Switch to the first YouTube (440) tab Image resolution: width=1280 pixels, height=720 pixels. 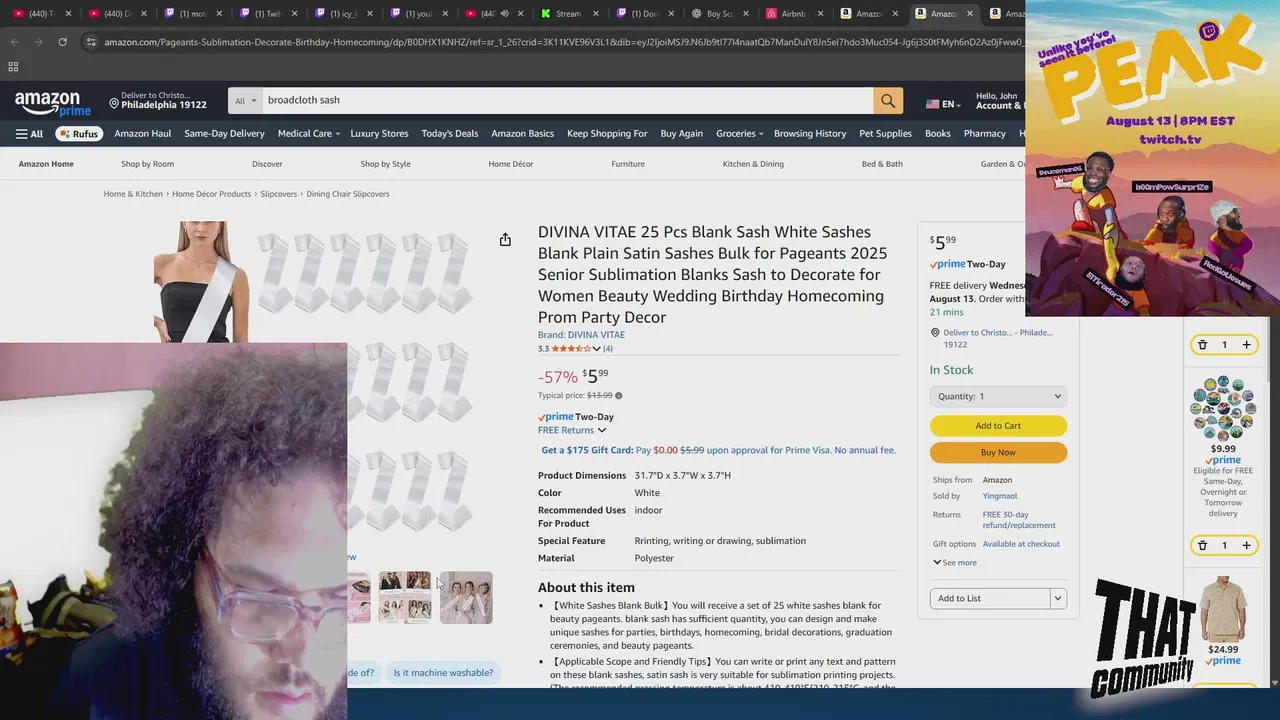click(40, 14)
